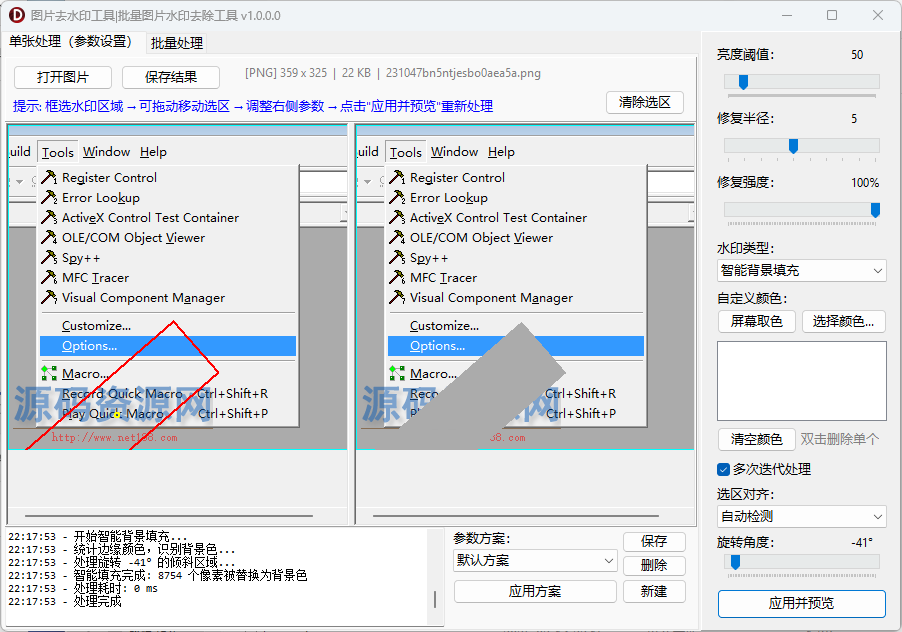
Task: Click the 打开图片 button
Action: click(61, 77)
